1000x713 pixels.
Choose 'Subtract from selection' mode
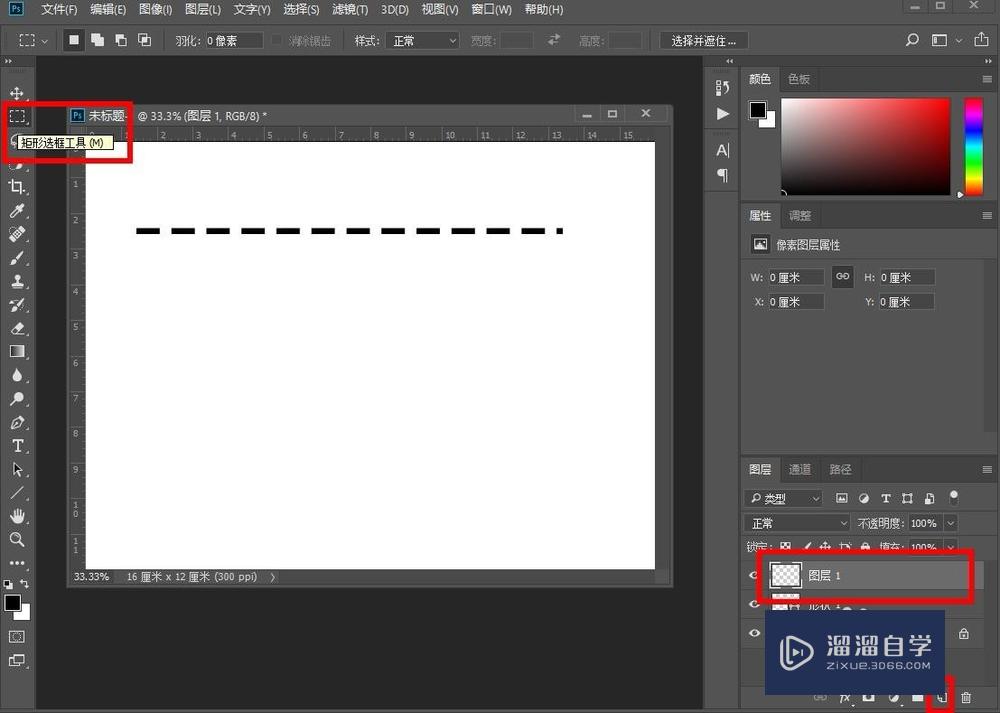(x=121, y=40)
